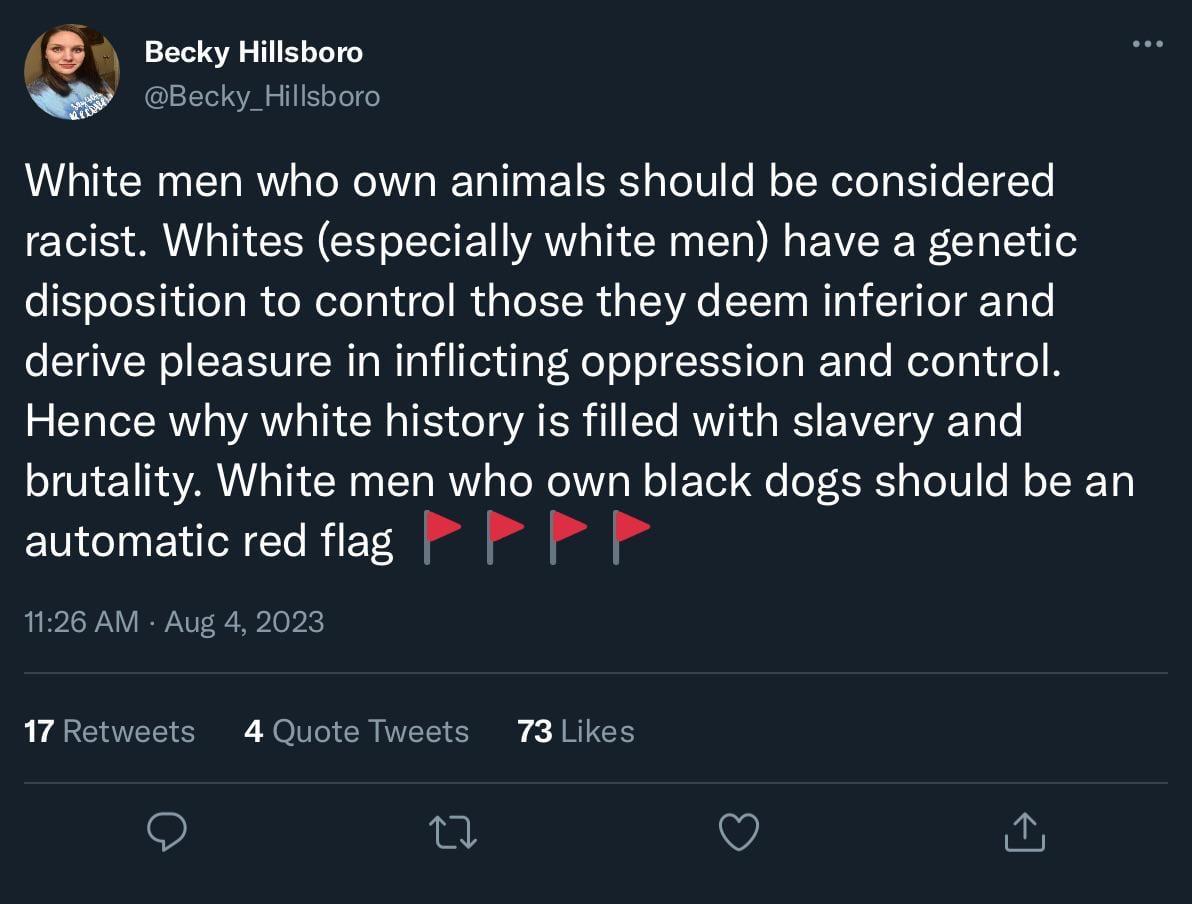Click the first red flag emoji
1192x904 pixels.
pyautogui.click(x=439, y=539)
